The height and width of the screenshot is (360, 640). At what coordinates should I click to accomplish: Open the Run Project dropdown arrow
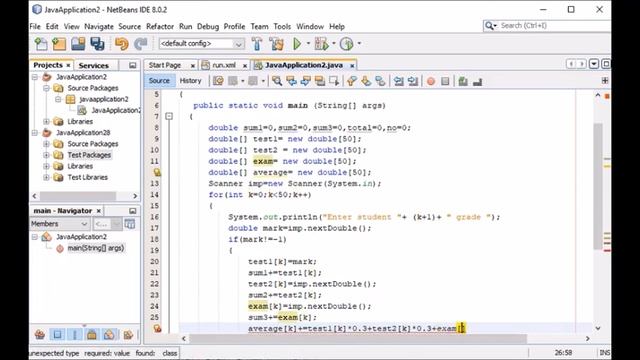(308, 43)
